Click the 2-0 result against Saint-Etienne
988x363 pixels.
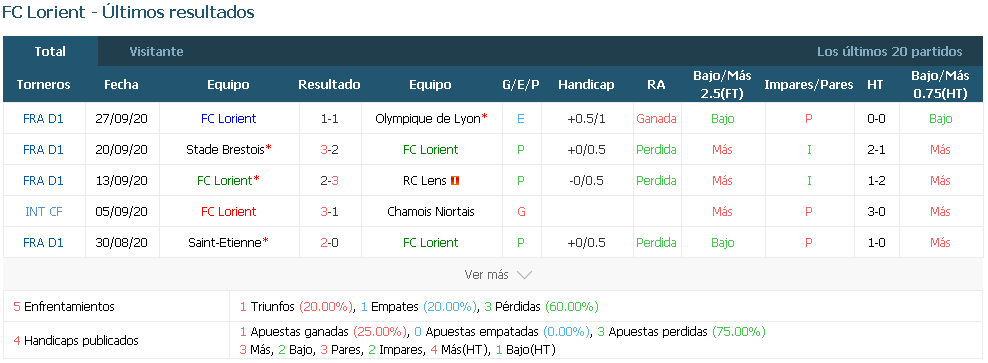(330, 243)
